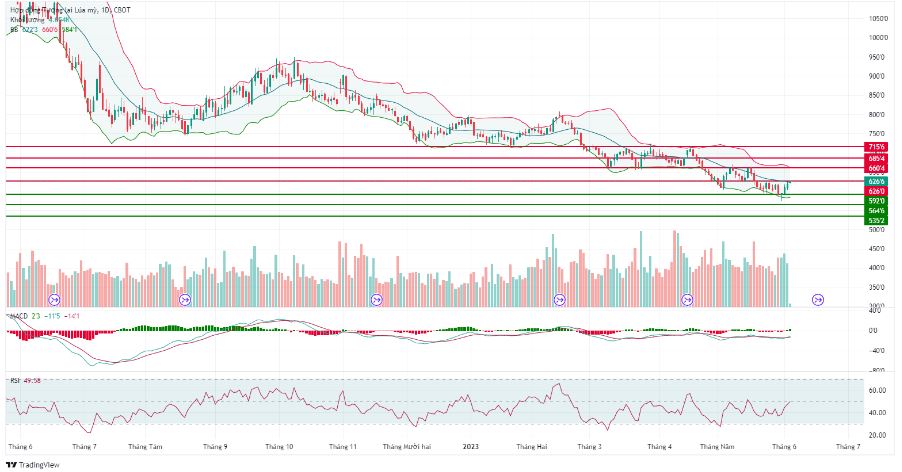The image size is (902, 472).
Task: Click the -40'0 mark on the MACD scale
Action: pos(878,351)
